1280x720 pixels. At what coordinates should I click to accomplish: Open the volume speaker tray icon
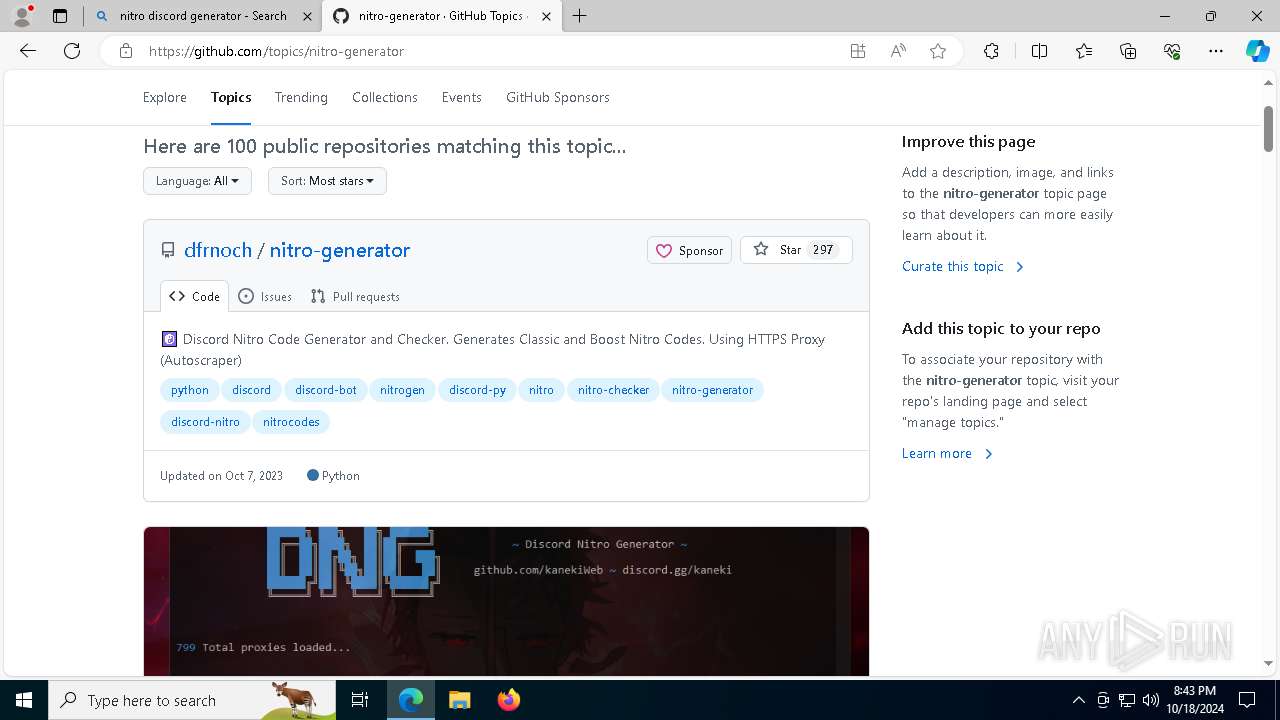coord(1150,700)
